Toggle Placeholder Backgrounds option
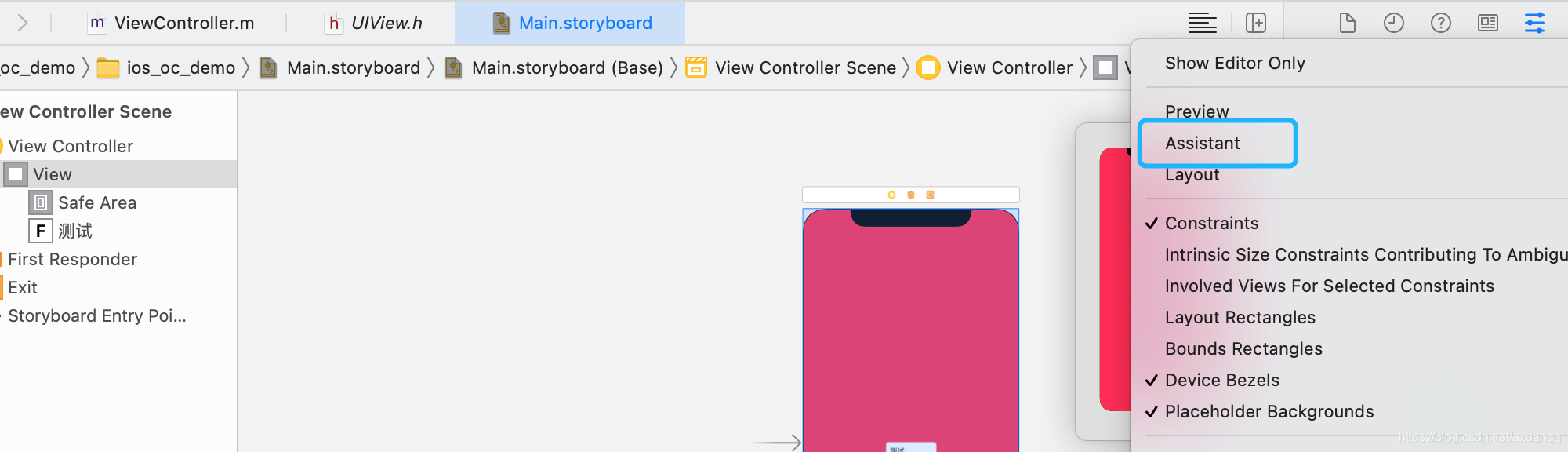 [1269, 412]
